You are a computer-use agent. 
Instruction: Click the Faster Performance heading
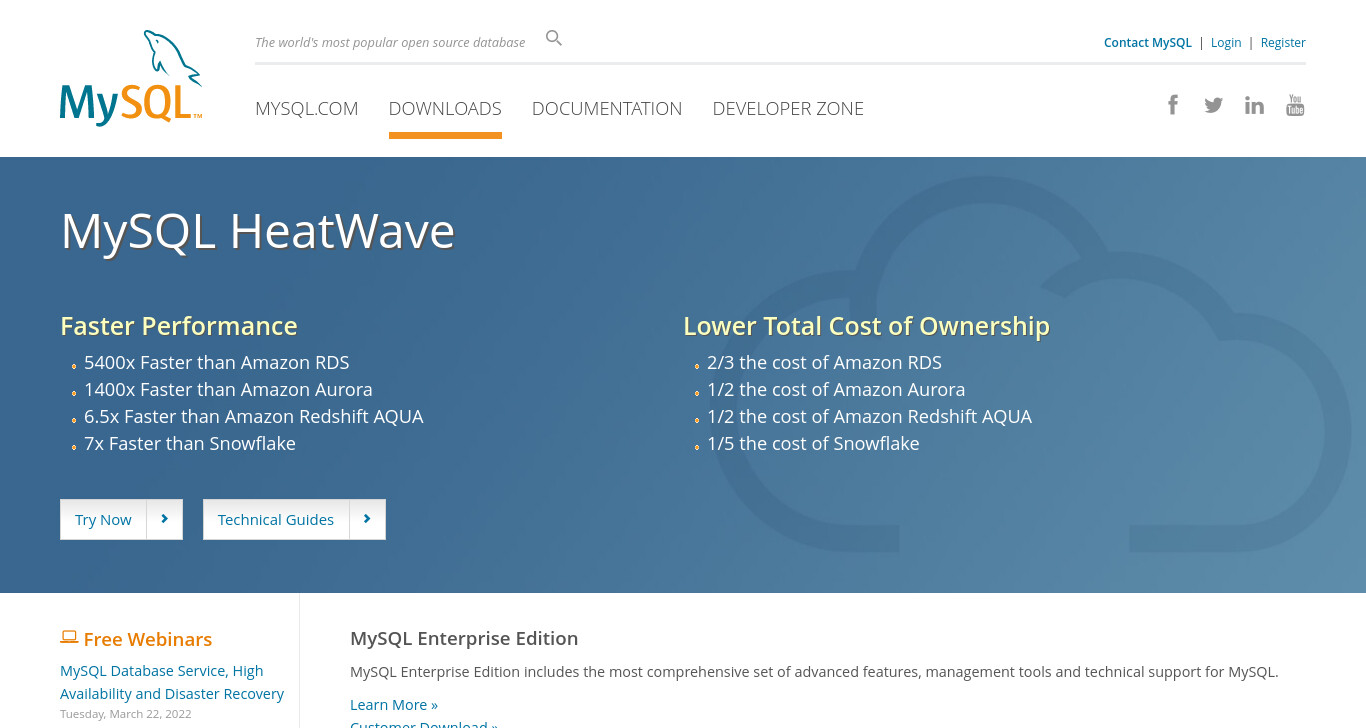pos(179,326)
